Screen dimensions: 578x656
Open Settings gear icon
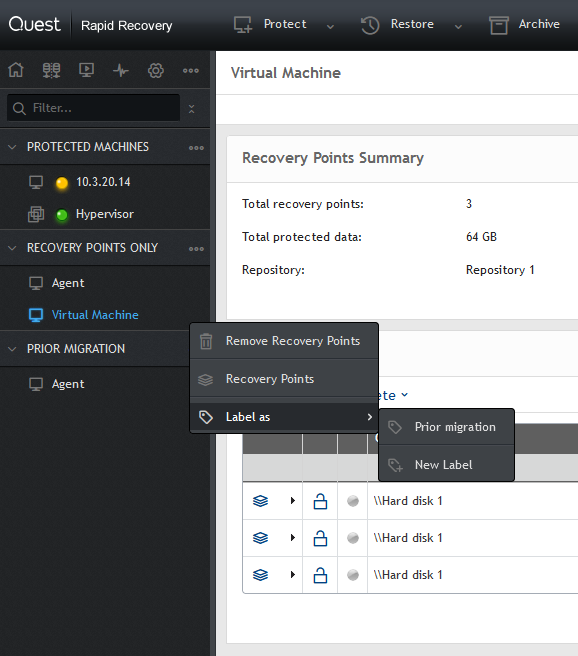(x=156, y=70)
